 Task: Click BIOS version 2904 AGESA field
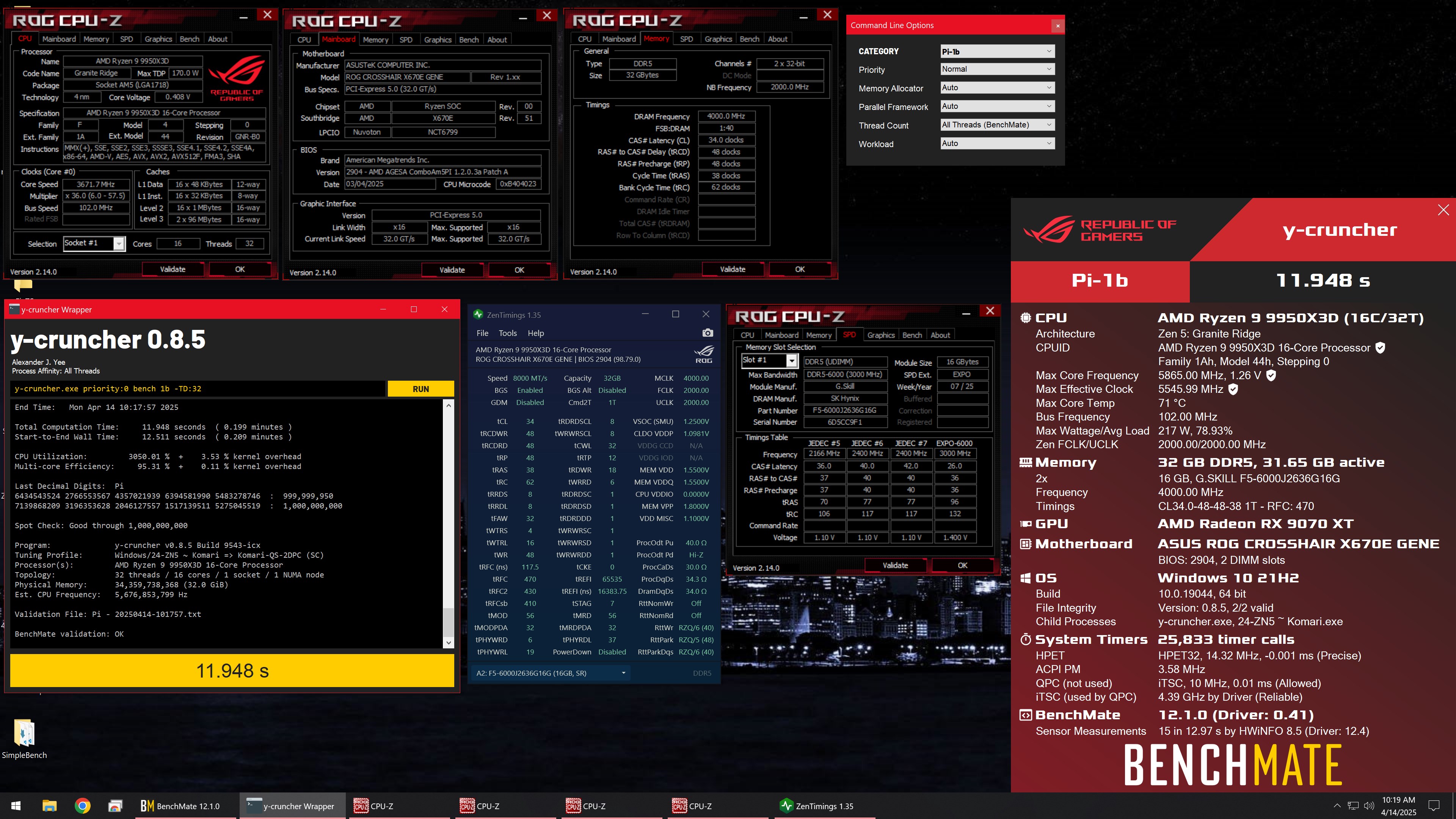(x=442, y=172)
